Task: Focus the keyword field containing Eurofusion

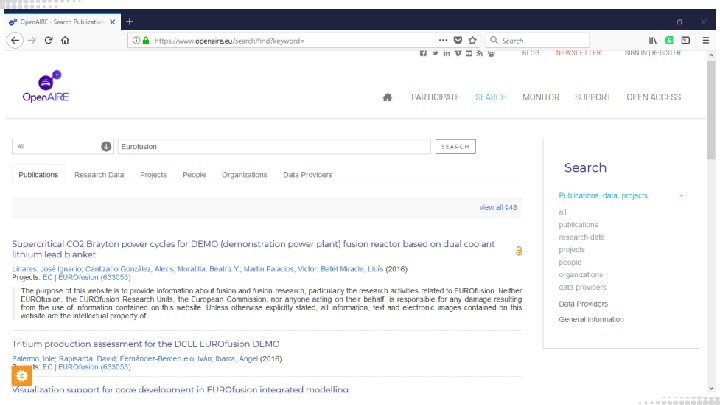Action: [x=274, y=146]
